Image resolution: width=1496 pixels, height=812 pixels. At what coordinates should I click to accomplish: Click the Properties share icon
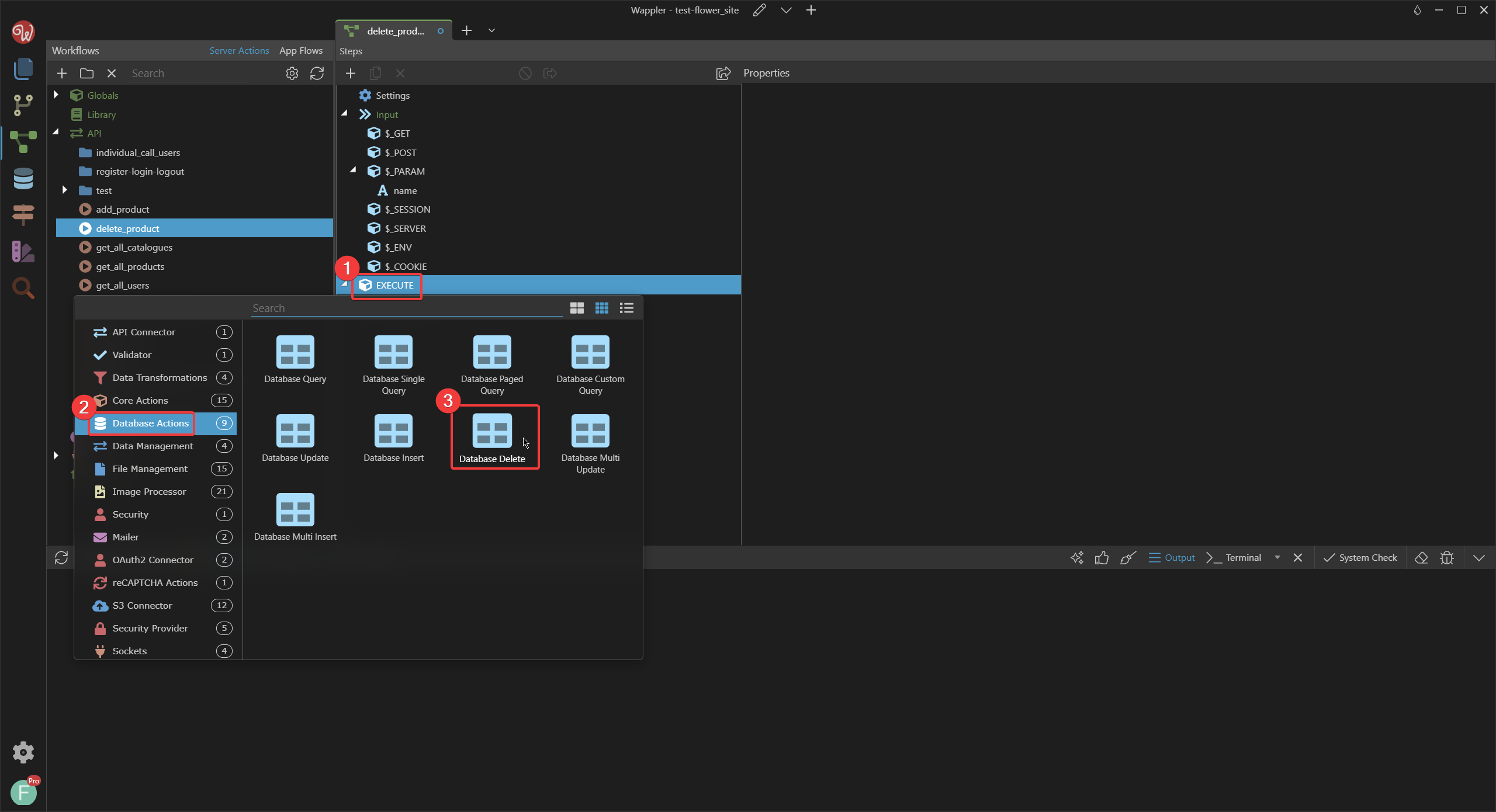[723, 73]
